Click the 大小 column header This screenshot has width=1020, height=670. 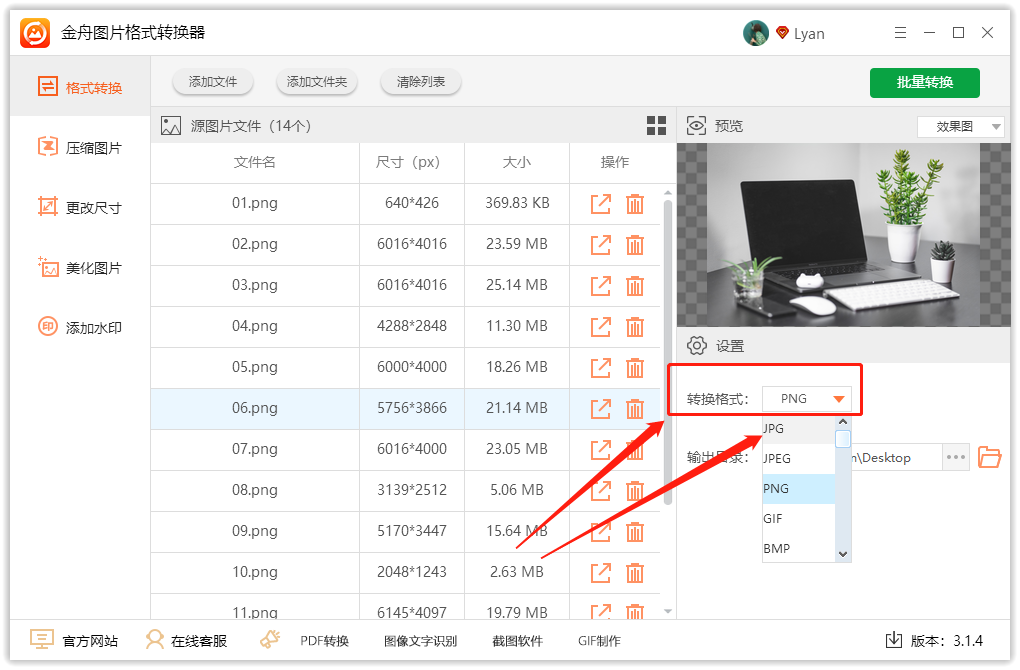[517, 162]
